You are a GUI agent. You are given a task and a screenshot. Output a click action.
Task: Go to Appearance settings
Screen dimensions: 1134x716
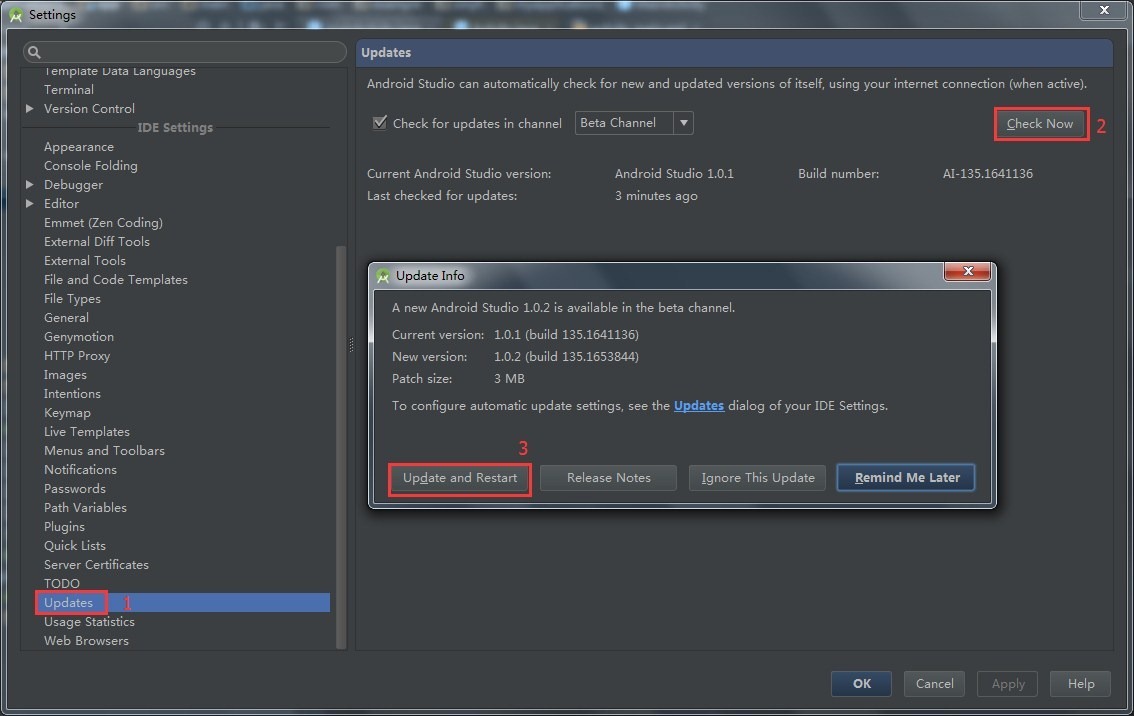(78, 147)
